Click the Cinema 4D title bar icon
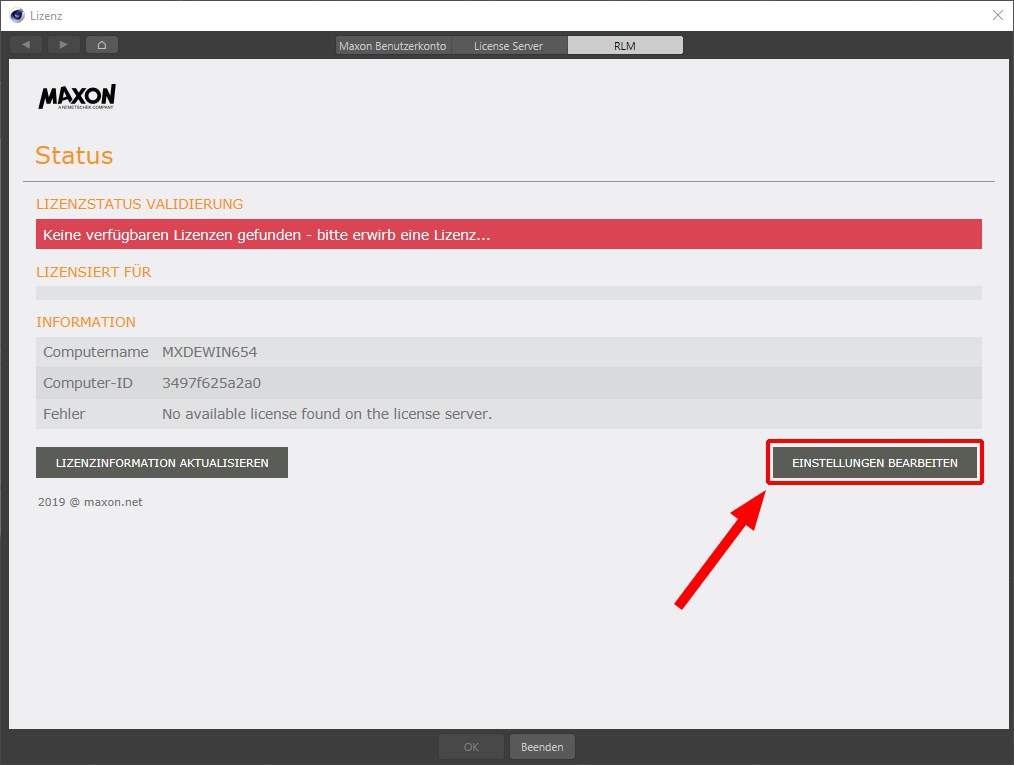This screenshot has height=765, width=1014. pyautogui.click(x=16, y=15)
